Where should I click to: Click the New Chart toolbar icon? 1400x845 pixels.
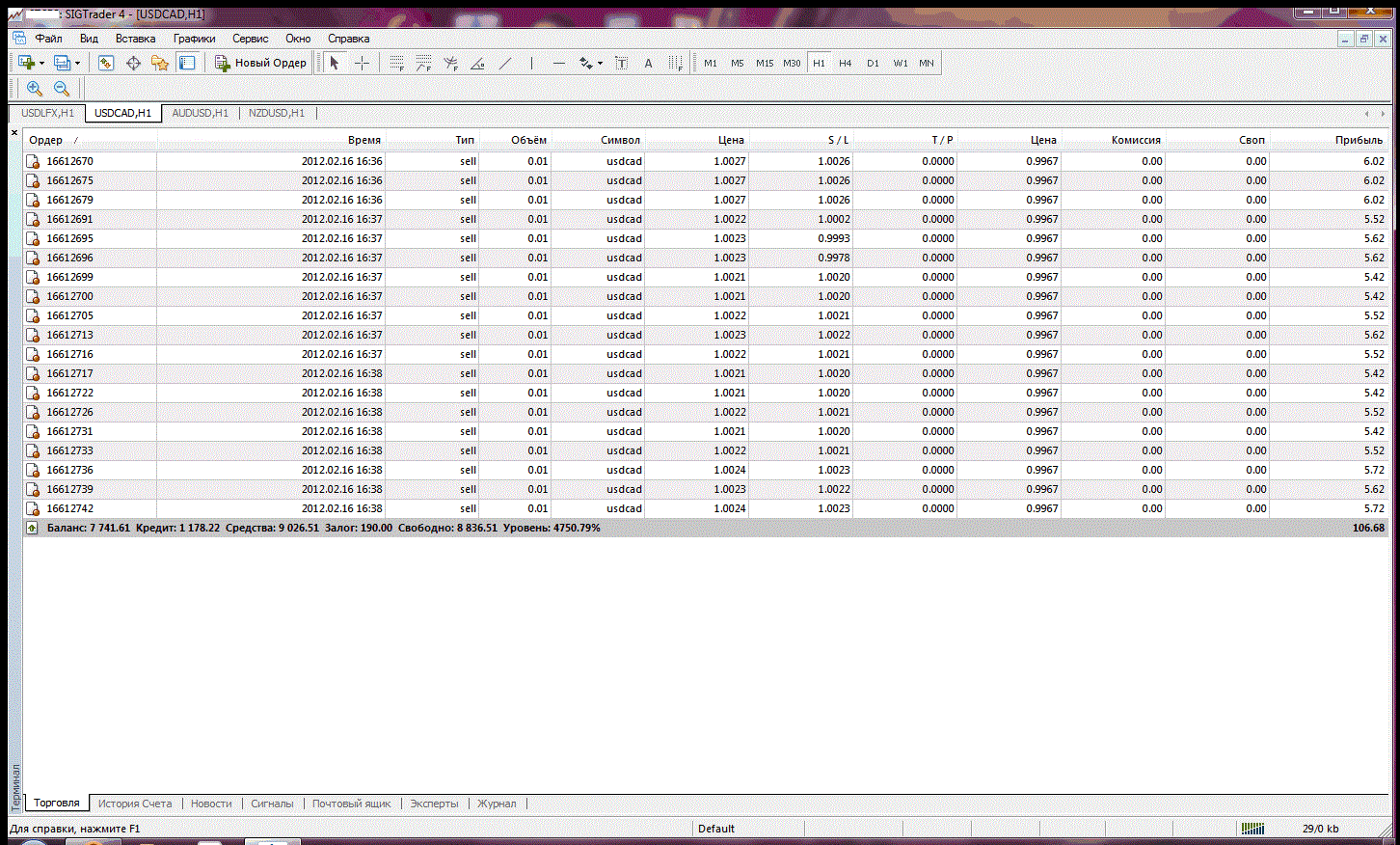click(x=26, y=63)
